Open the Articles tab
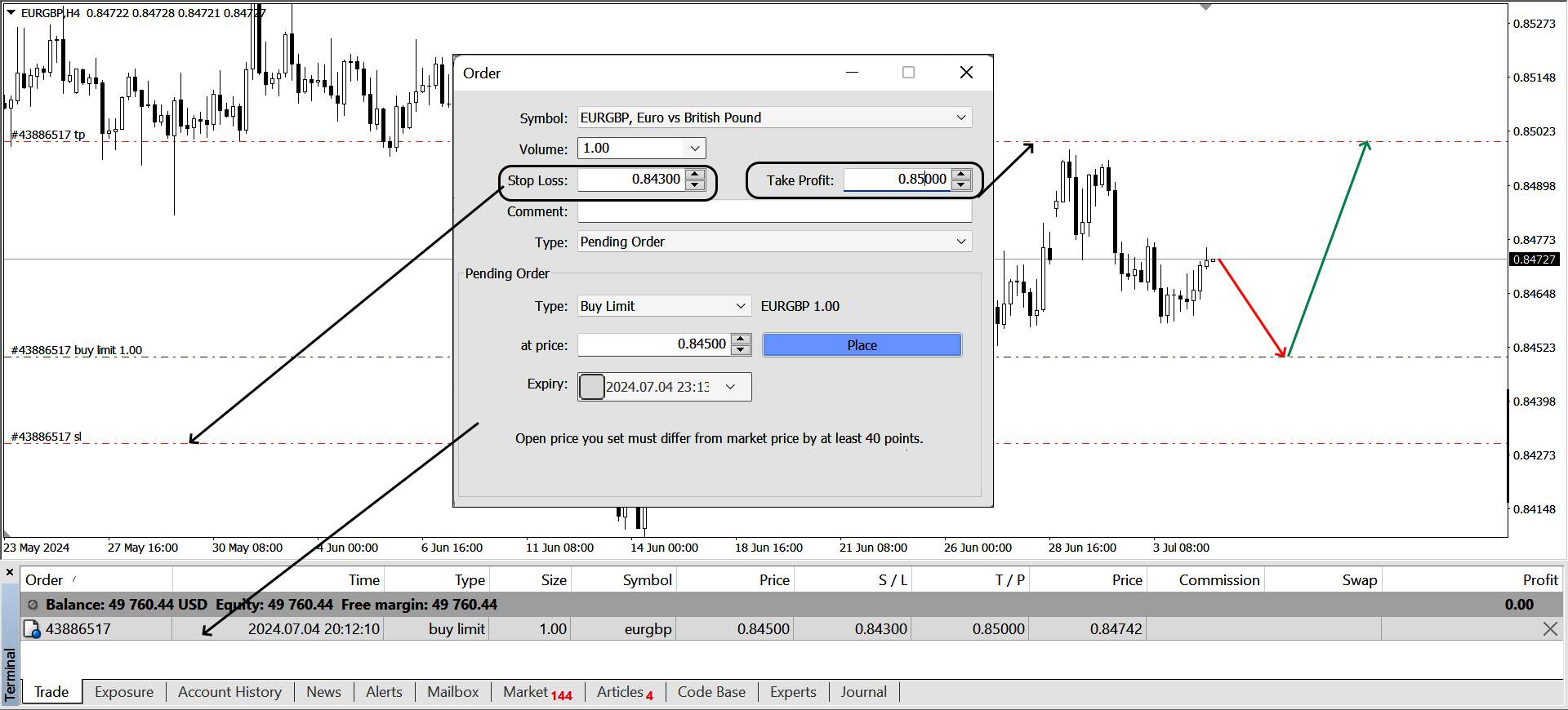 point(625,692)
